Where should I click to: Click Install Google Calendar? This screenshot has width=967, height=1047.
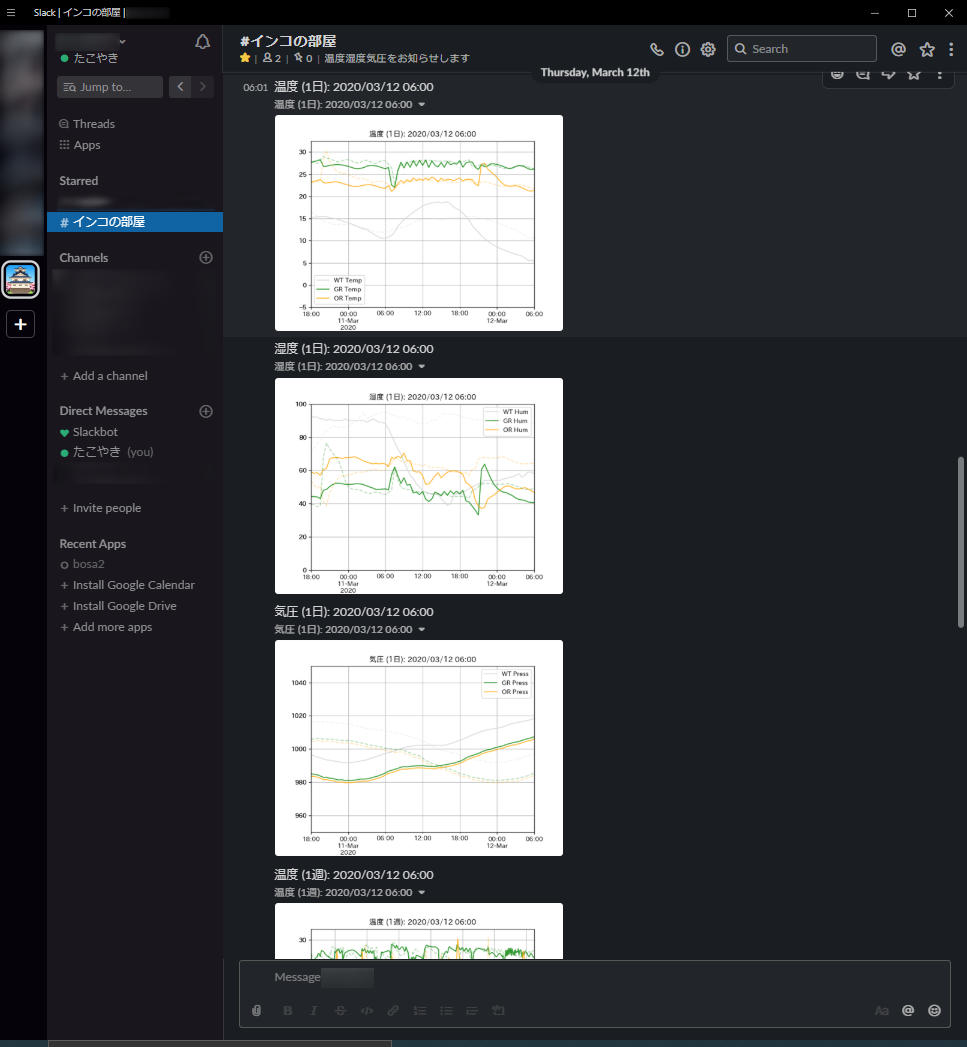tap(128, 585)
